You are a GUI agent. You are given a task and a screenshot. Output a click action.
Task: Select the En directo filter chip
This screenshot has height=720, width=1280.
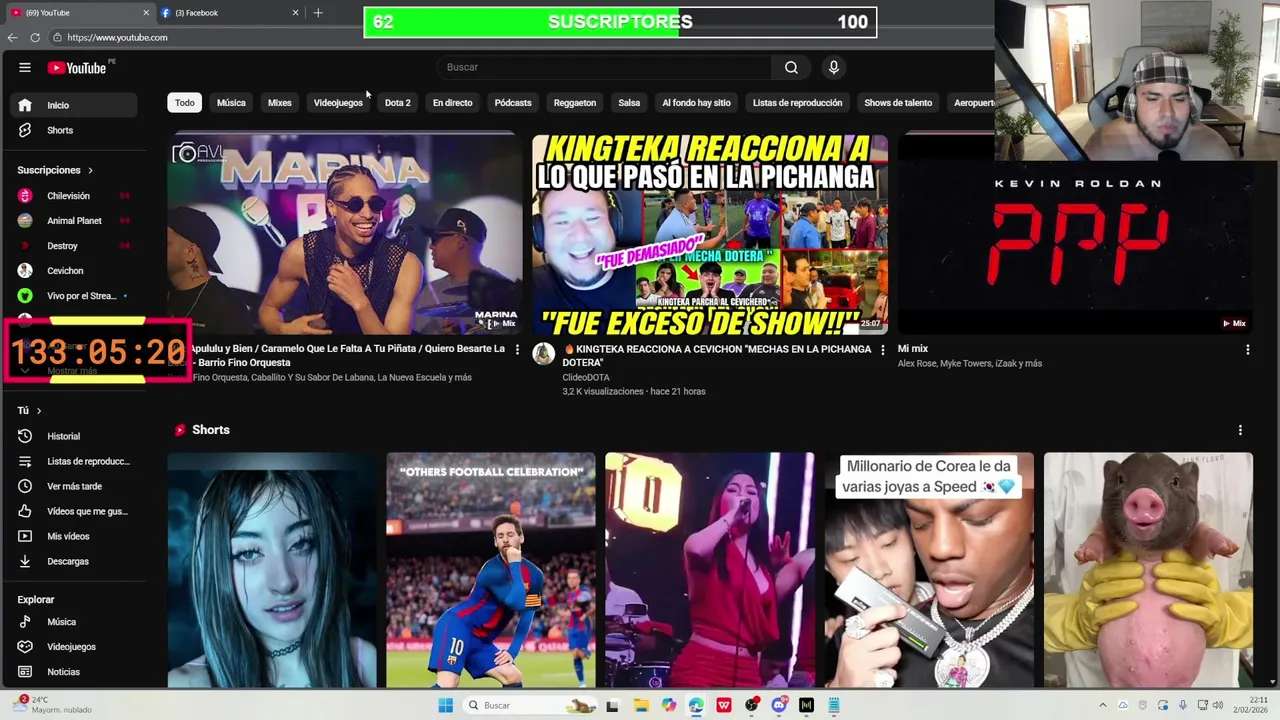452,103
